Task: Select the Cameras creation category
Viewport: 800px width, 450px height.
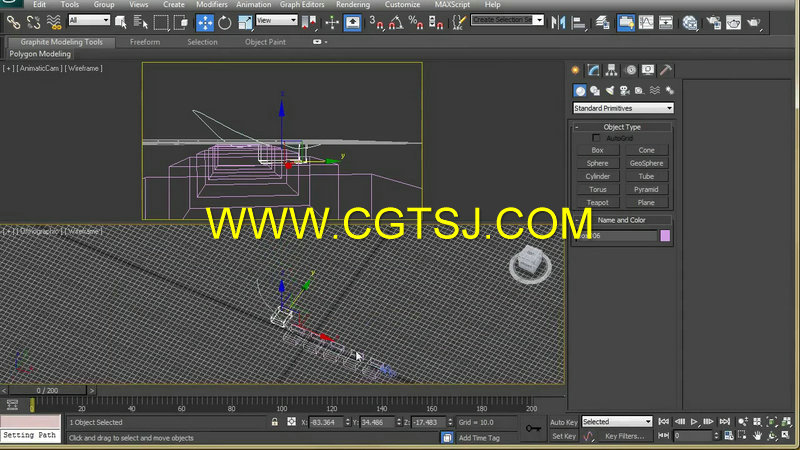Action: (x=624, y=90)
